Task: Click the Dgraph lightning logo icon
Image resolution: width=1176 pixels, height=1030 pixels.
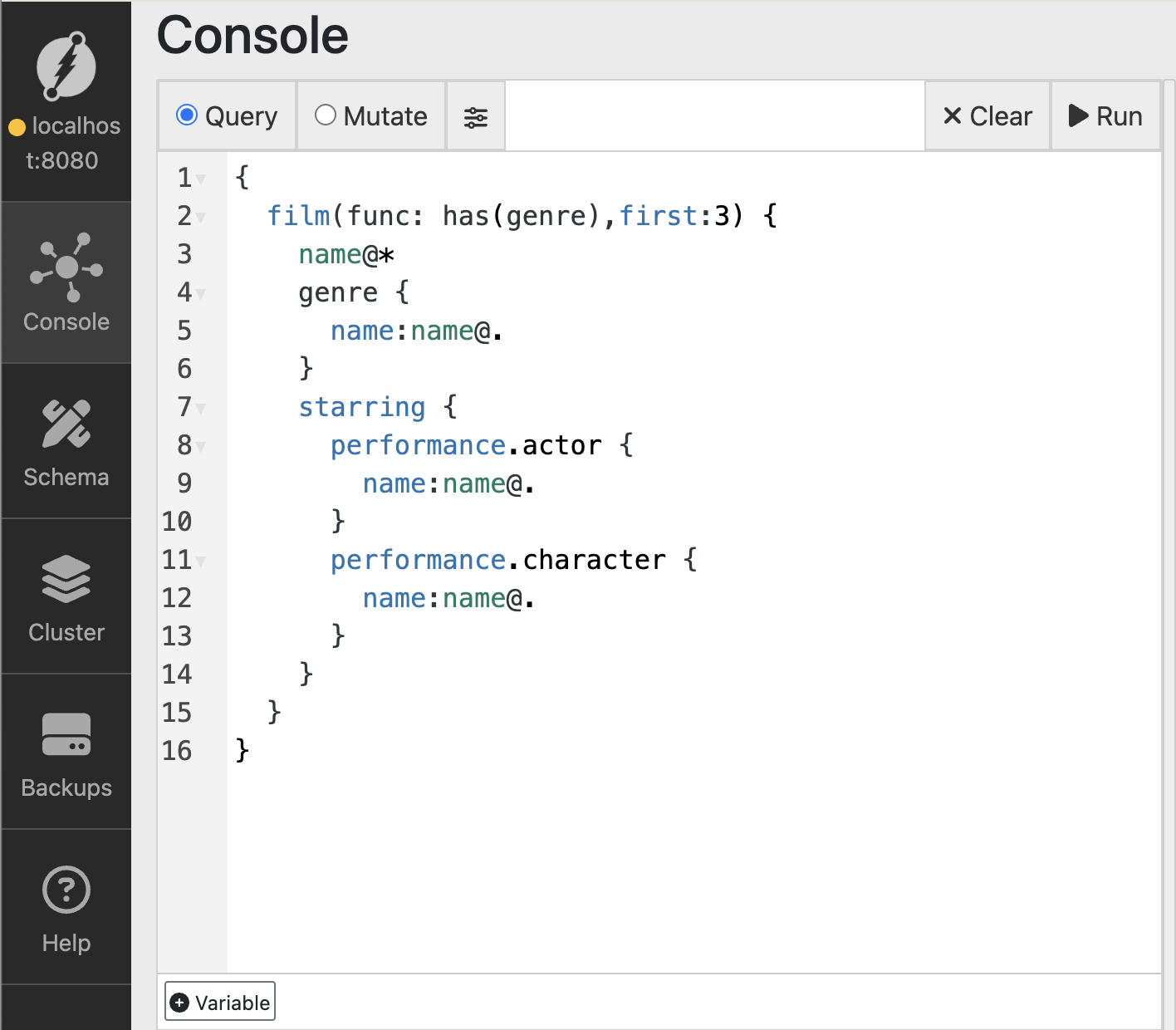Action: [x=66, y=66]
